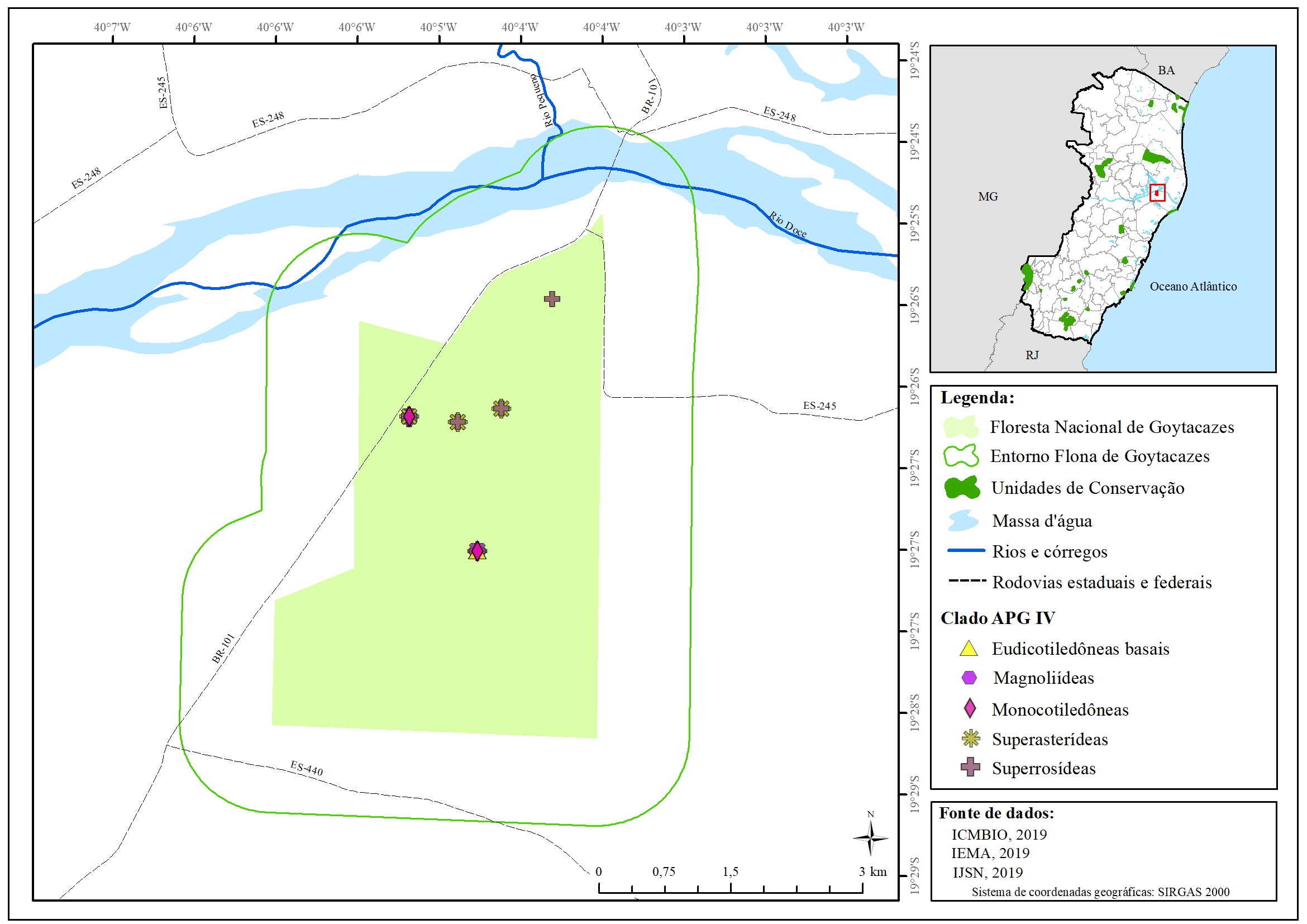1307x924 pixels.
Task: Click the northernmost Superrosídeas cross marker on map
Action: [x=552, y=299]
